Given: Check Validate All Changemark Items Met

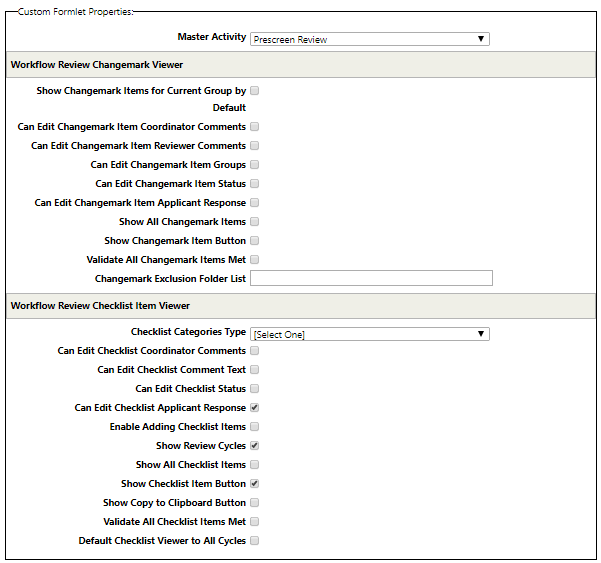Looking at the screenshot, I should [x=255, y=259].
